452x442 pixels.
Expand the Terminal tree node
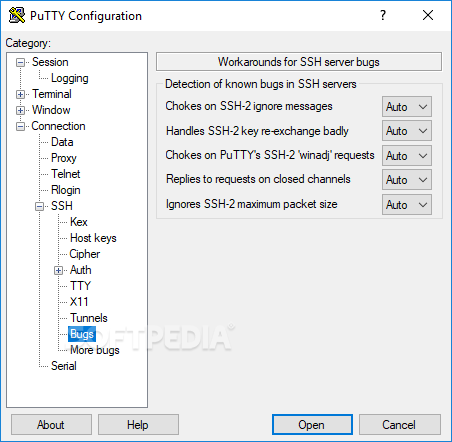pyautogui.click(x=21, y=94)
